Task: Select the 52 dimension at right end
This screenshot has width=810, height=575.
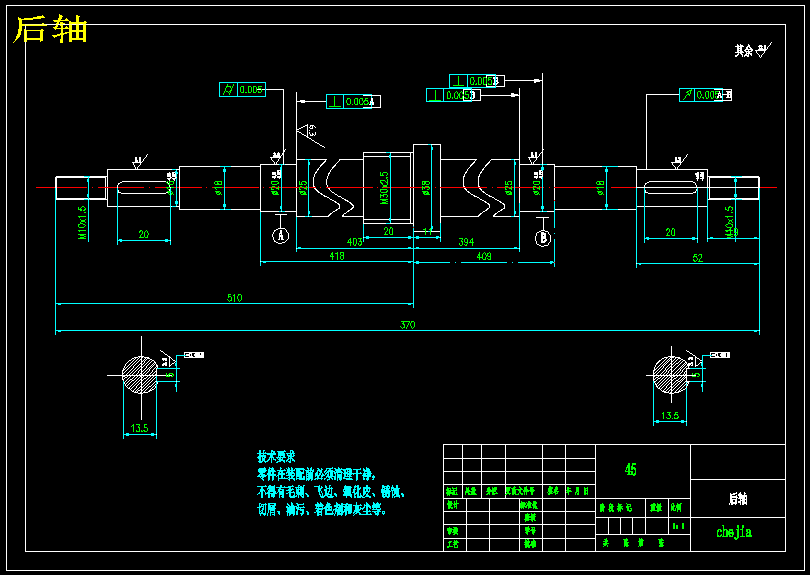Action: click(697, 258)
